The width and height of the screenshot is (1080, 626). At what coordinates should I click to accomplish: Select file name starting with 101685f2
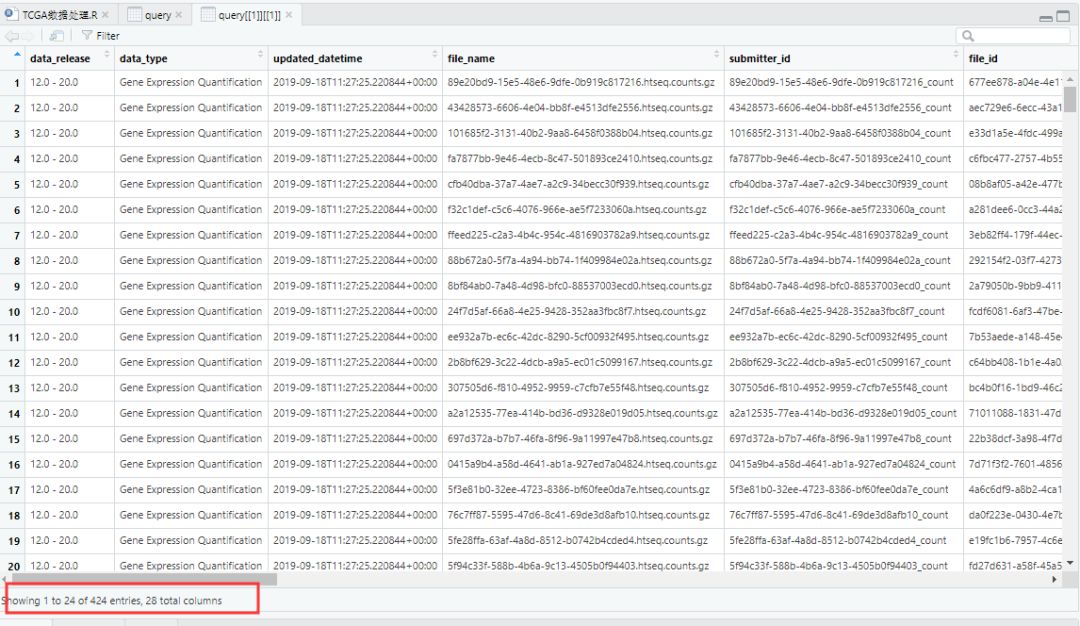click(x=580, y=133)
